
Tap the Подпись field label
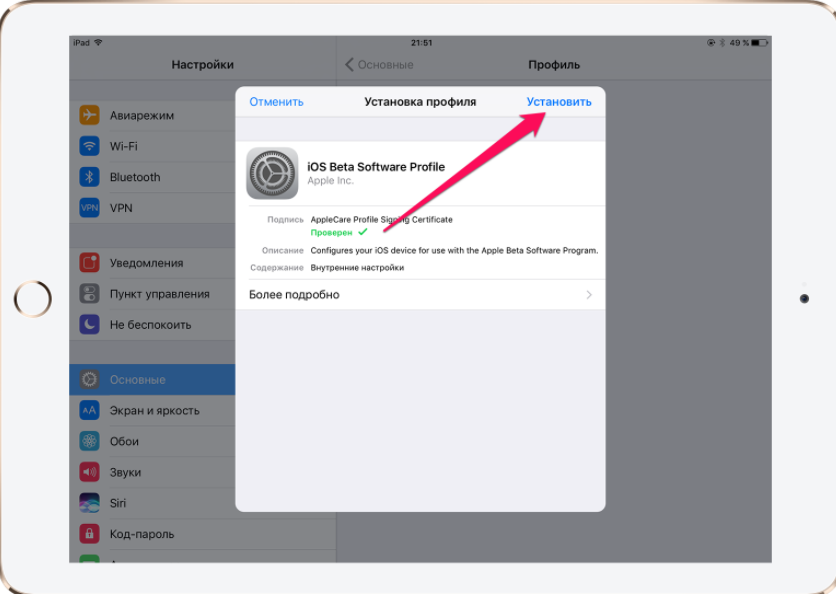click(285, 220)
